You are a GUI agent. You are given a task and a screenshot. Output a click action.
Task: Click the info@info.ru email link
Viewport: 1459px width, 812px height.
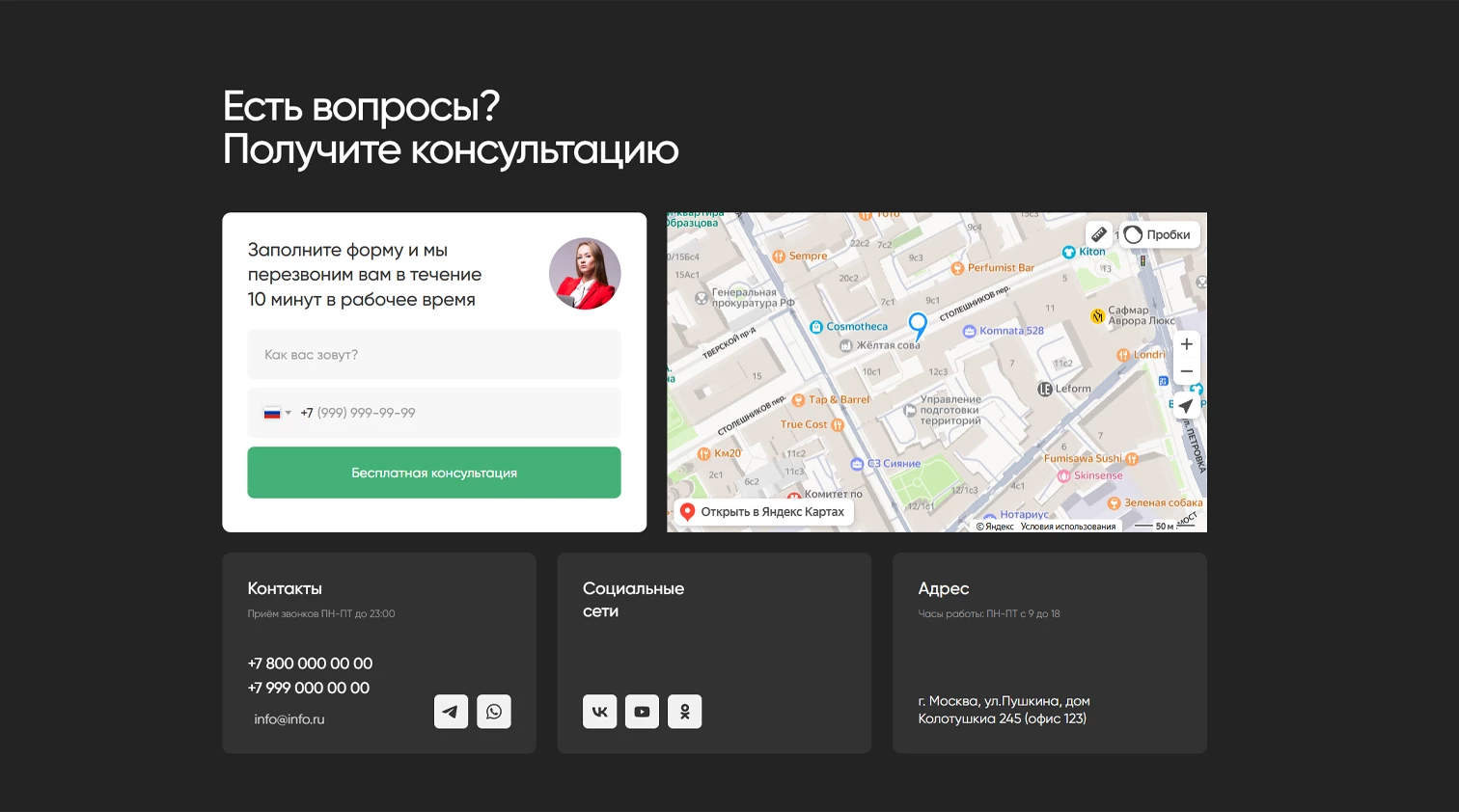pyautogui.click(x=289, y=719)
